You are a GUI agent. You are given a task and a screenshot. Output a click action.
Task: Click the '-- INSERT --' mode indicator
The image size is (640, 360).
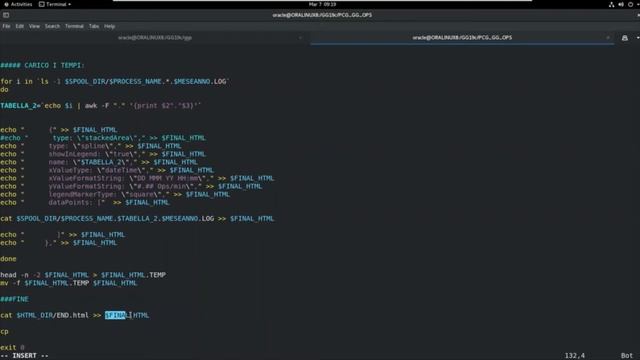24,356
